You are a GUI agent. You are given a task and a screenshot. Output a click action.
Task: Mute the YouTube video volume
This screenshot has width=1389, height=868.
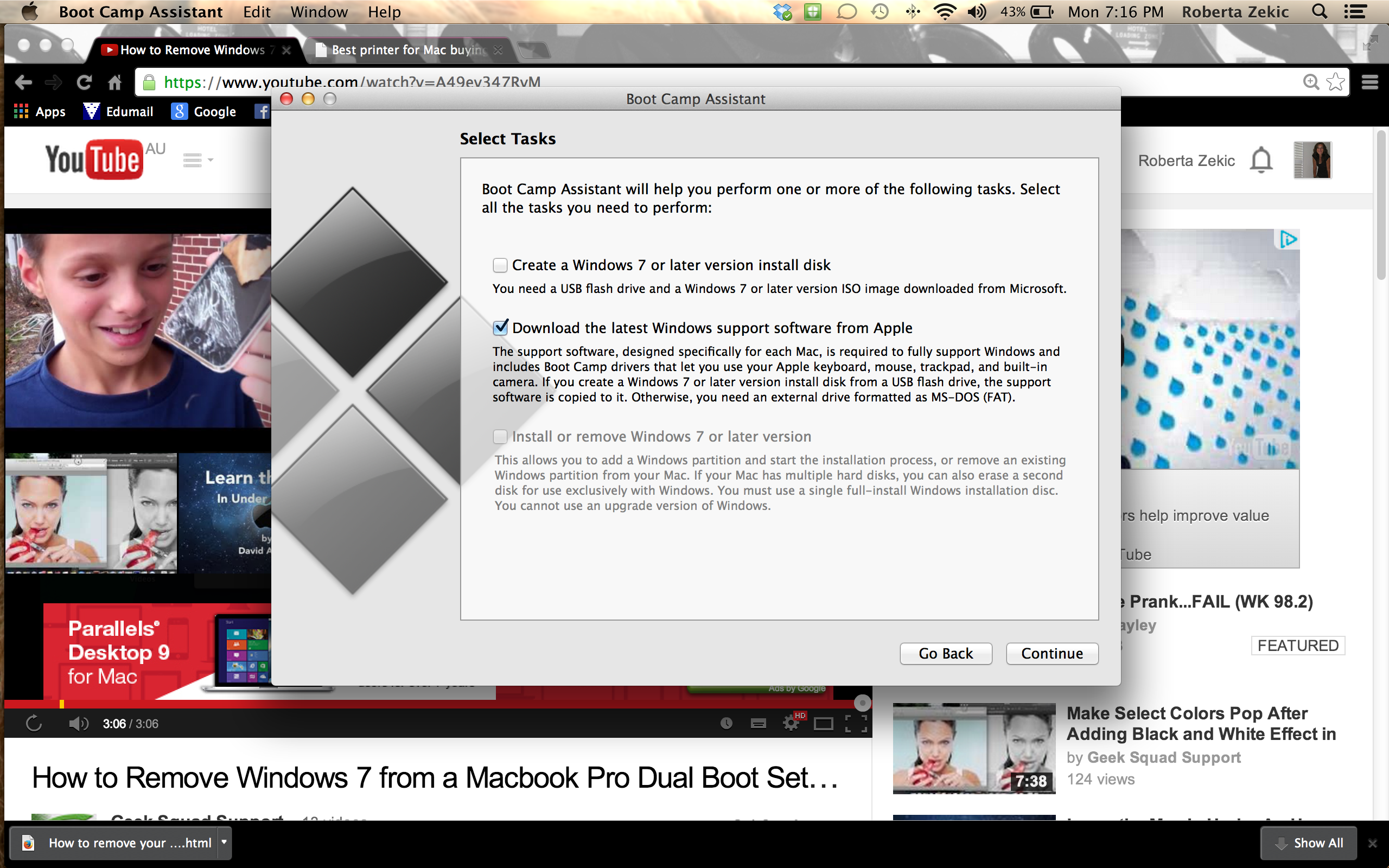click(79, 724)
